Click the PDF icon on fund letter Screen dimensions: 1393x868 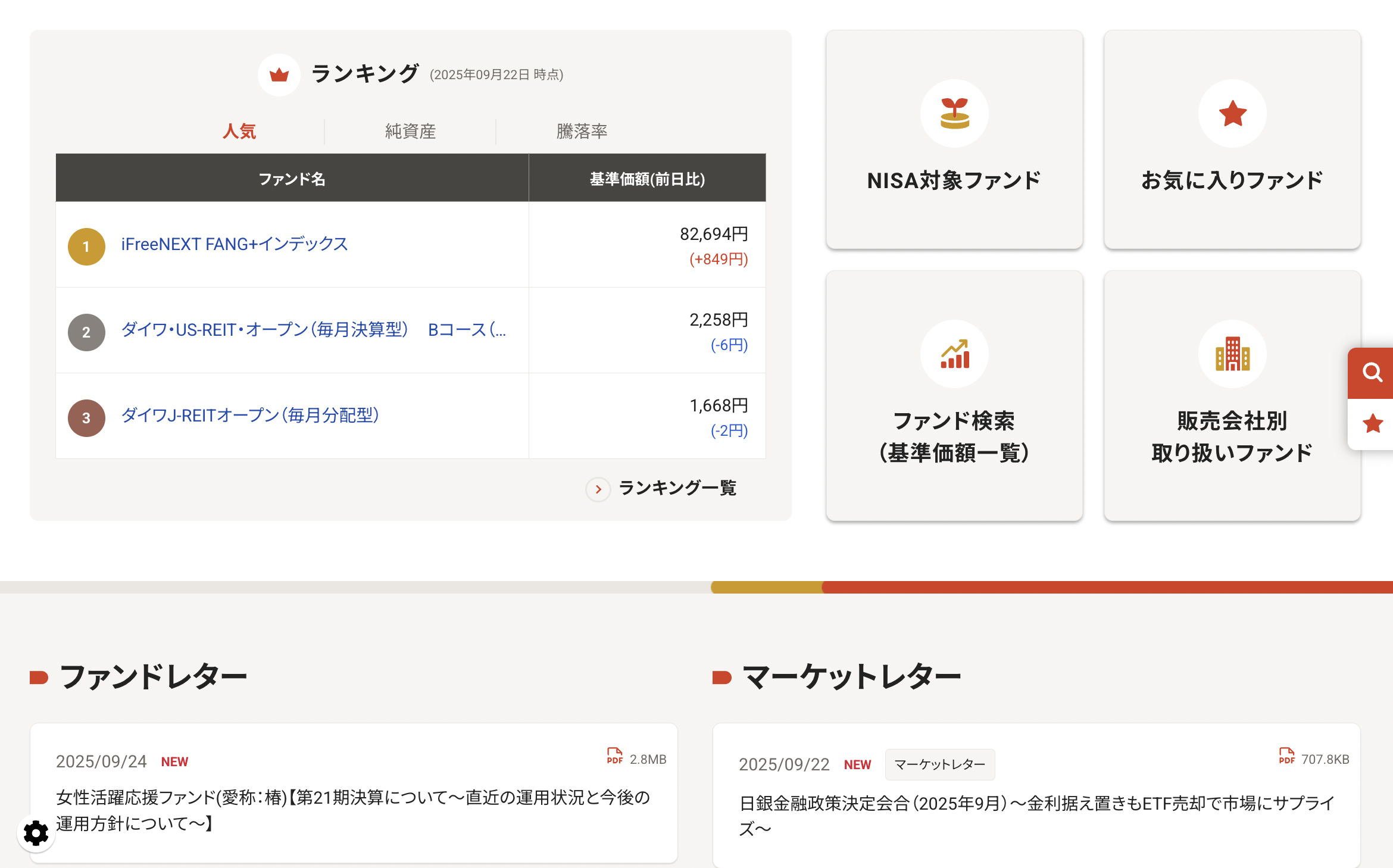coord(614,756)
